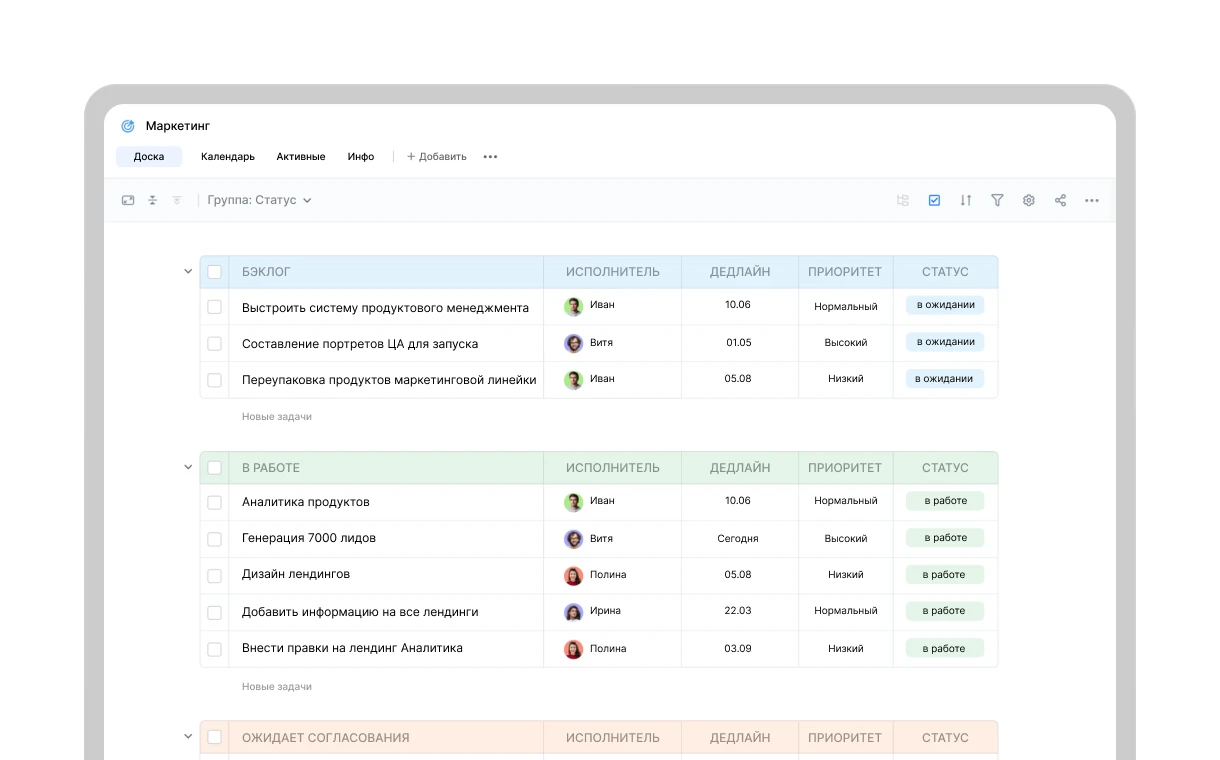Open the Активные tab
The width and height of the screenshot is (1220, 760).
301,157
